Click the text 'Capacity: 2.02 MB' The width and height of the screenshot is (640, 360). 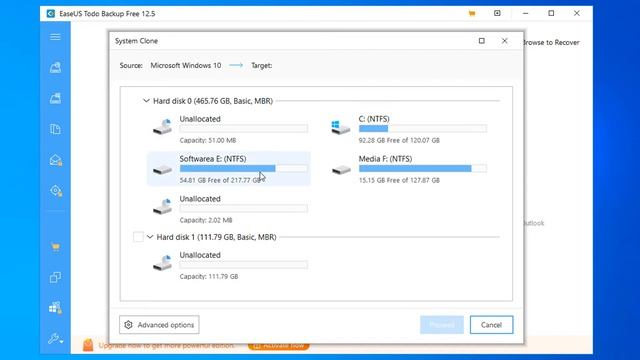[206, 220]
